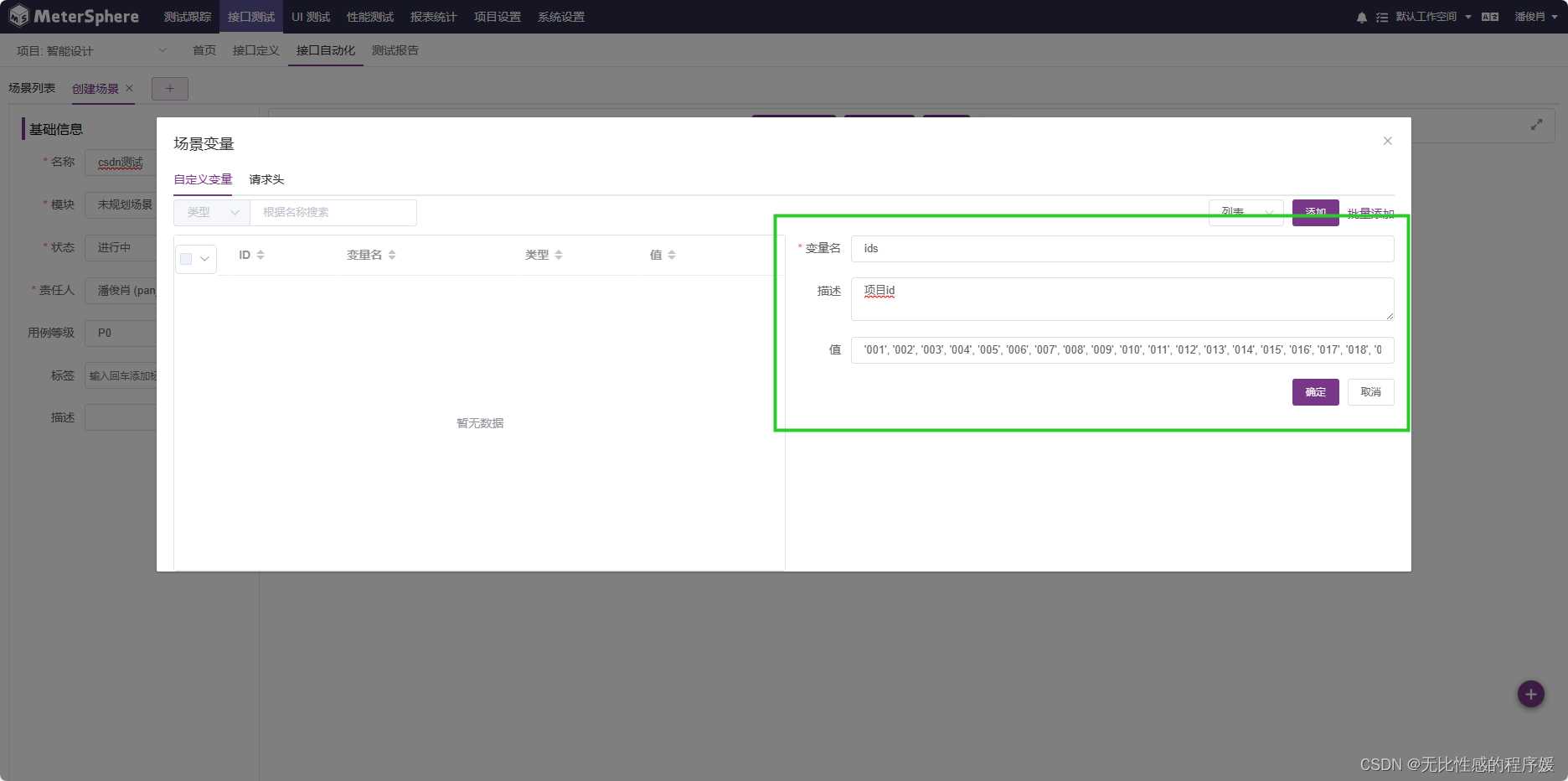1568x781 pixels.
Task: Click the 取消 cancel button
Action: (1371, 392)
